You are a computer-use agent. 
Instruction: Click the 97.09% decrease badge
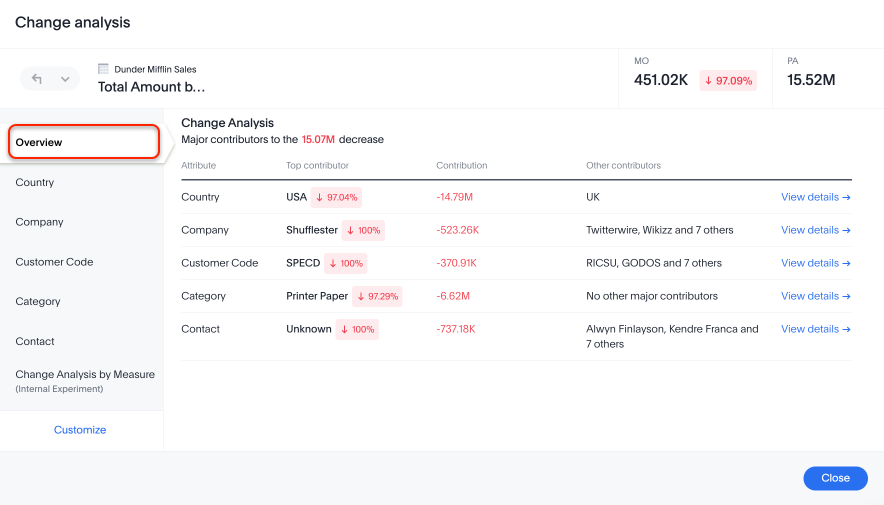pyautogui.click(x=728, y=80)
